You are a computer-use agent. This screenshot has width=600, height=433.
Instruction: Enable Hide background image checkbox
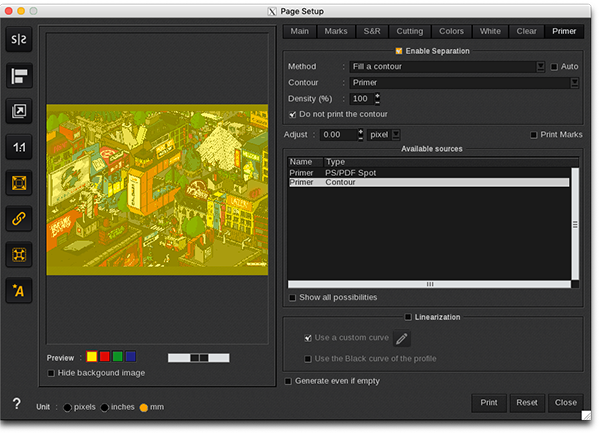click(x=52, y=373)
